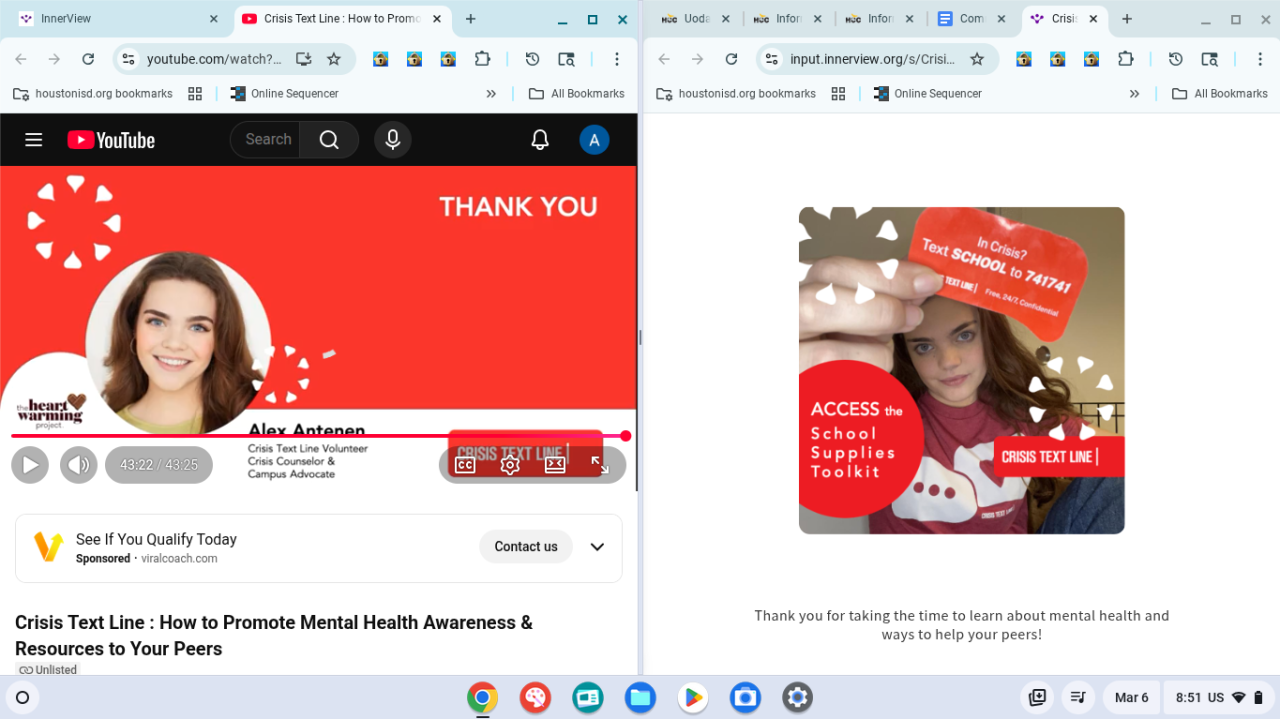Screen dimensions: 1280x719
Task: Open Settings gear on the shelf
Action: [x=797, y=697]
